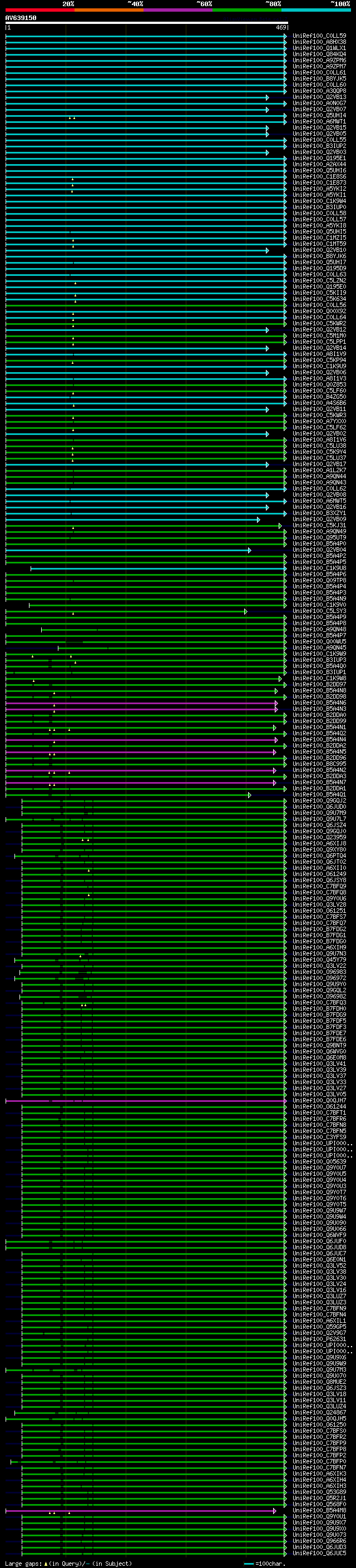Choose the UniRef100_B5A4N6 entry

319,703
